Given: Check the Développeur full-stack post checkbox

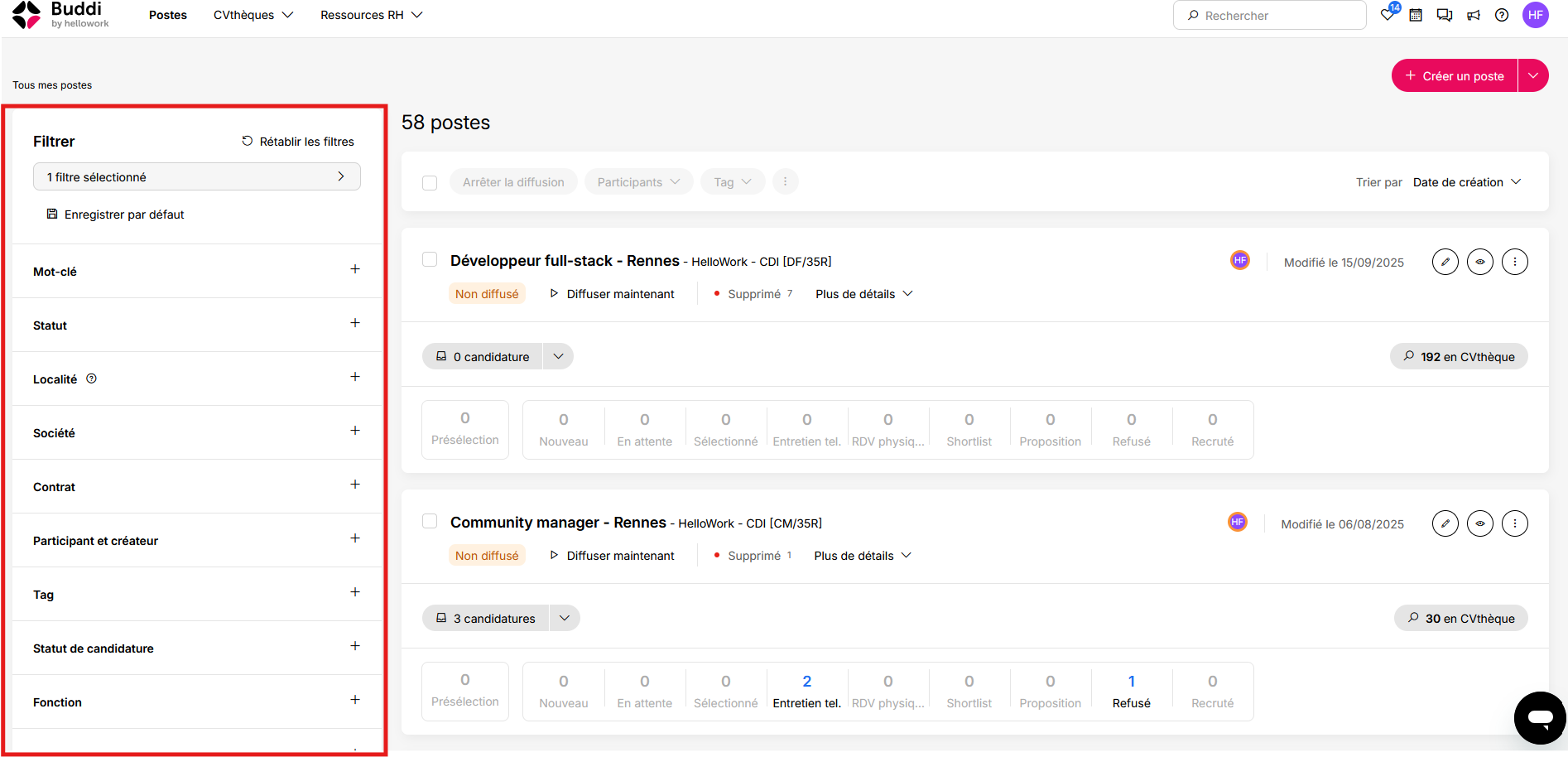Looking at the screenshot, I should coord(430,260).
